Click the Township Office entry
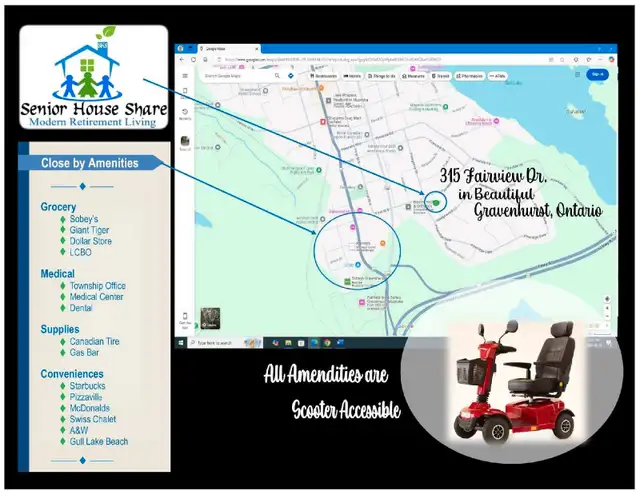The image size is (640, 494). point(98,286)
